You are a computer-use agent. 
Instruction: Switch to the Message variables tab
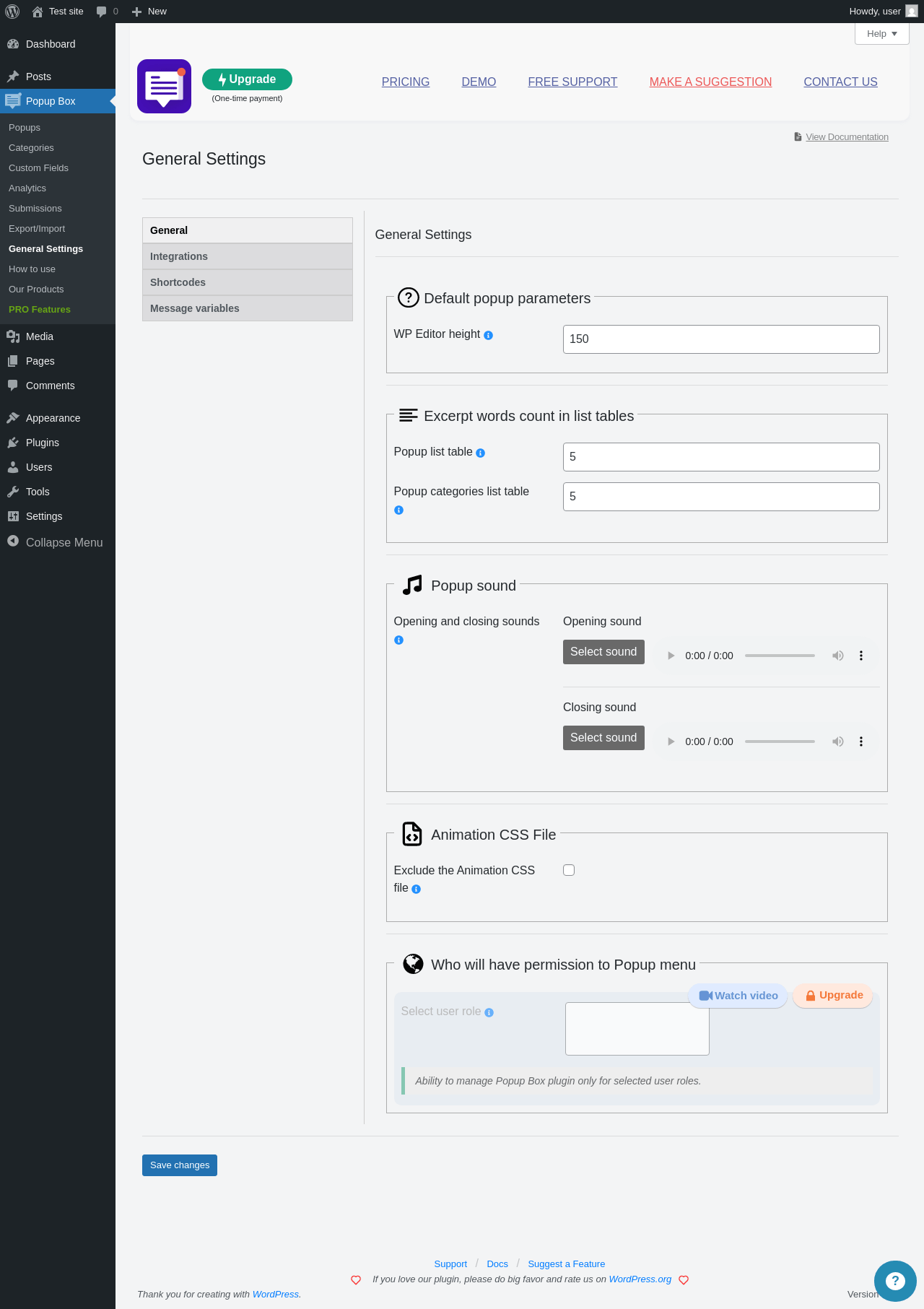tap(248, 308)
